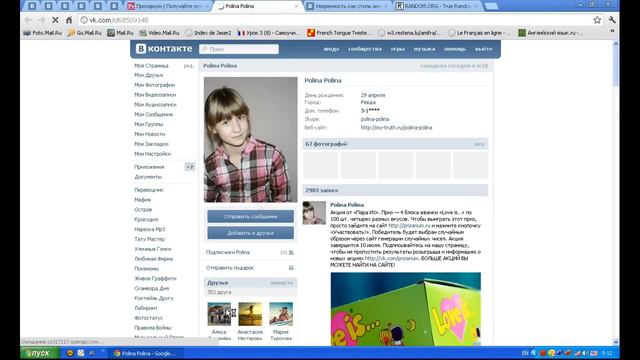
Task: Switch to the Призариум browser tab
Action: point(168,6)
